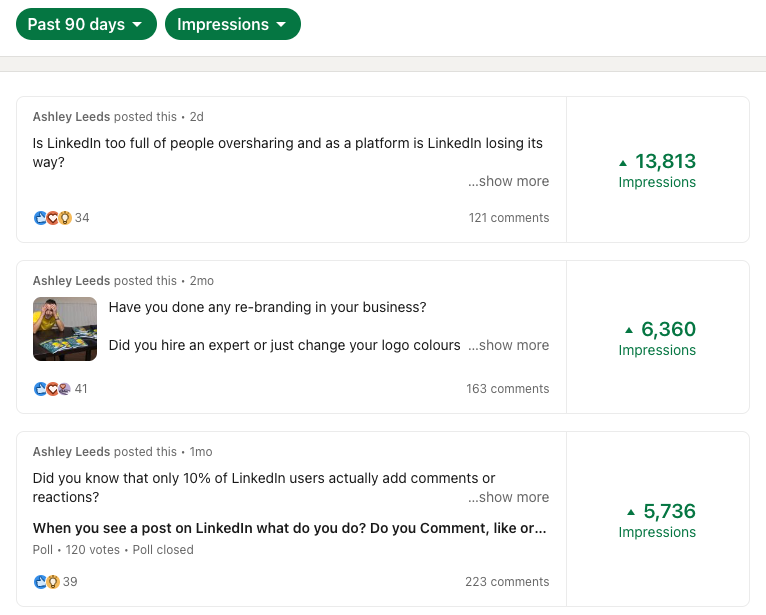766x615 pixels.
Task: Open the Impressions metric dropdown
Action: point(232,24)
